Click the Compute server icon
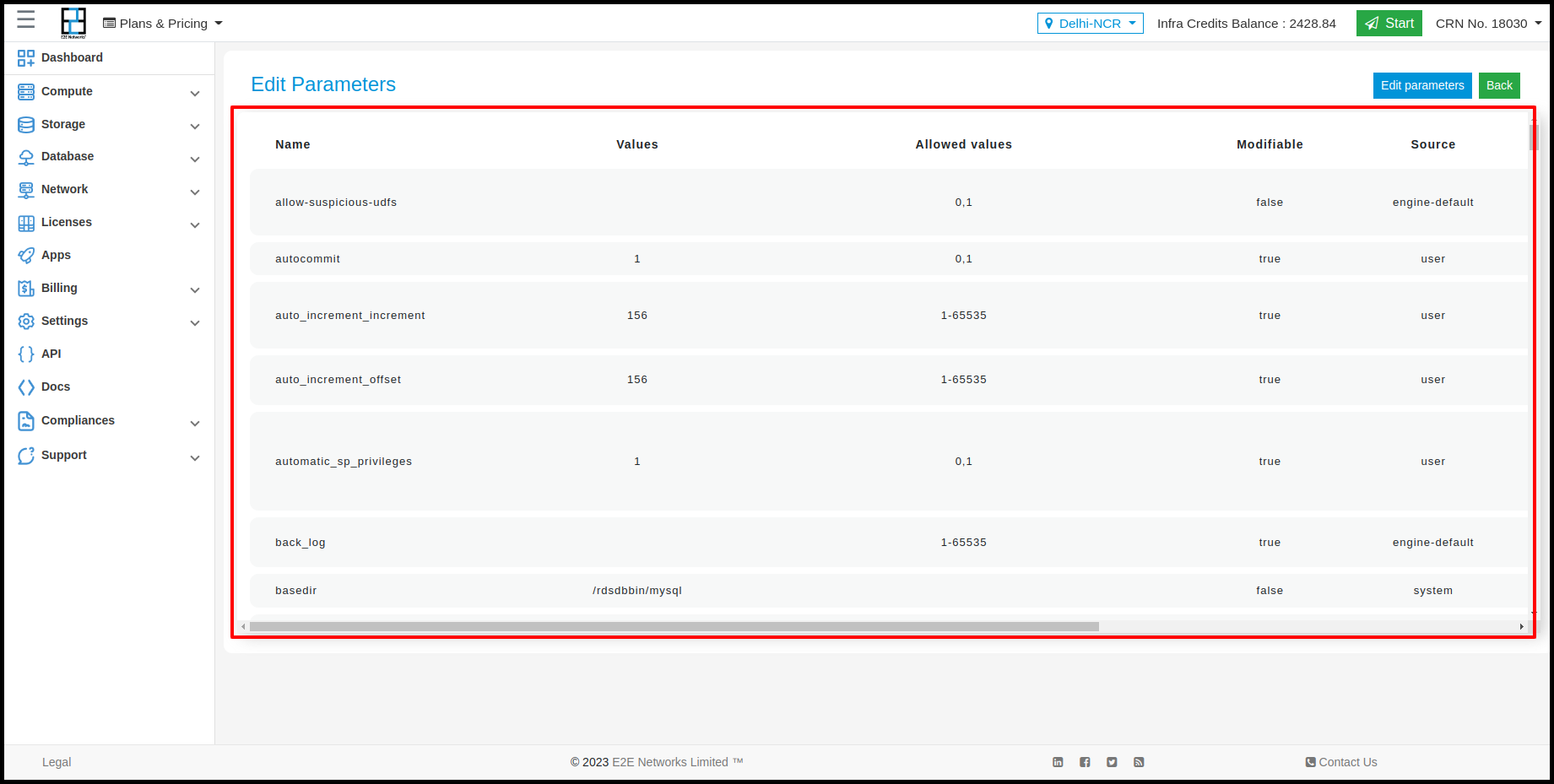 pyautogui.click(x=26, y=92)
